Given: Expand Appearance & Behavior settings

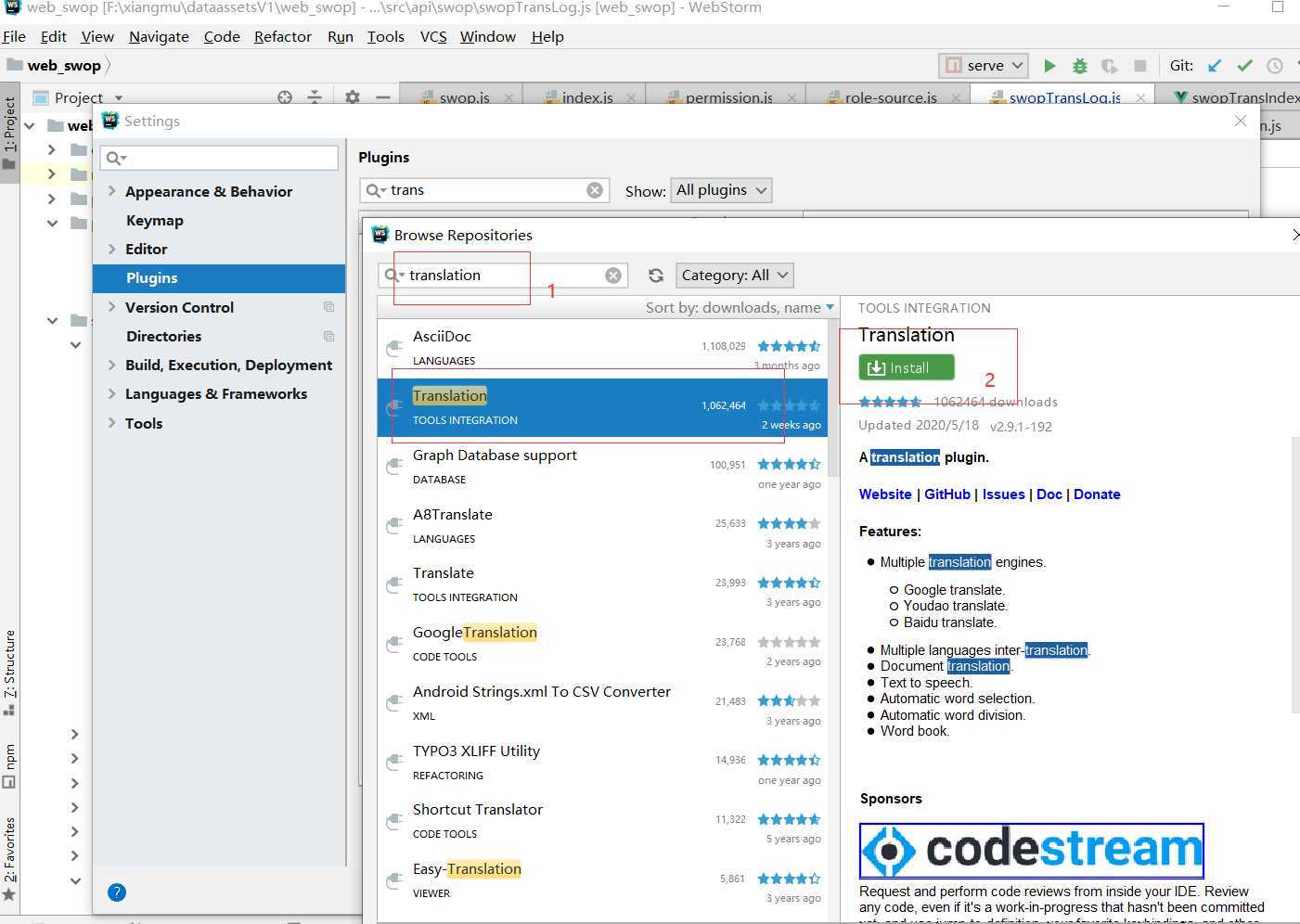Looking at the screenshot, I should (x=111, y=191).
